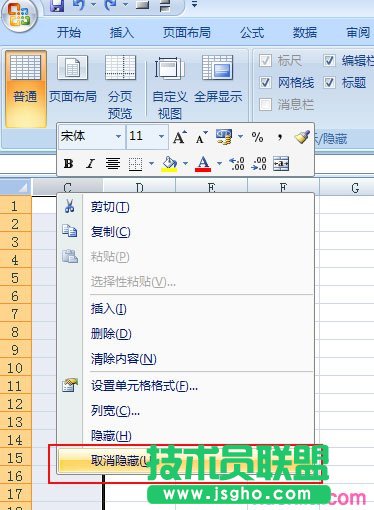Expand the undo history dropdown arrow
The width and height of the screenshot is (374, 510).
coord(94,5)
